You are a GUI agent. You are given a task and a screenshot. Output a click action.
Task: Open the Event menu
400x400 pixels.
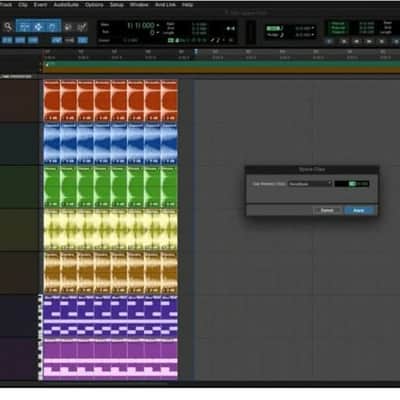click(40, 5)
